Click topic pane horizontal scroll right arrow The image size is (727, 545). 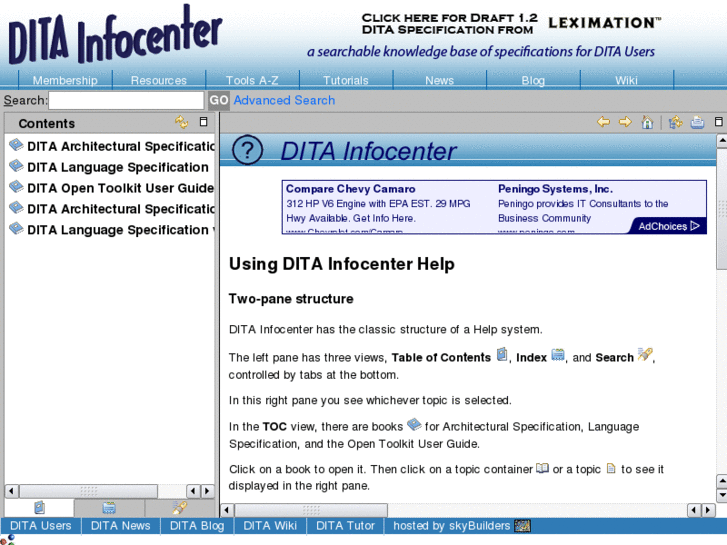click(708, 510)
